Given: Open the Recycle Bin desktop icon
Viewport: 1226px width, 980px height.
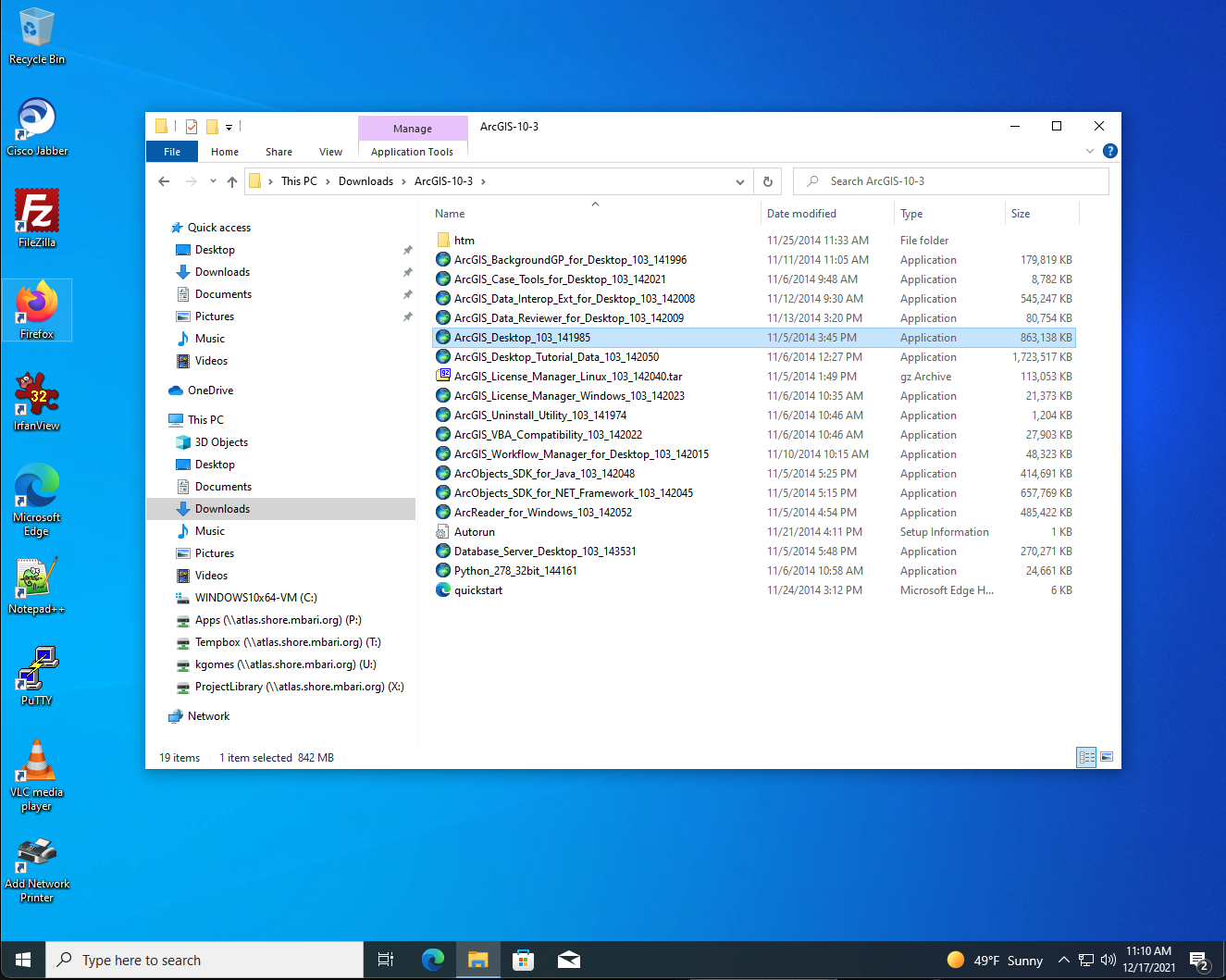Looking at the screenshot, I should click(37, 35).
